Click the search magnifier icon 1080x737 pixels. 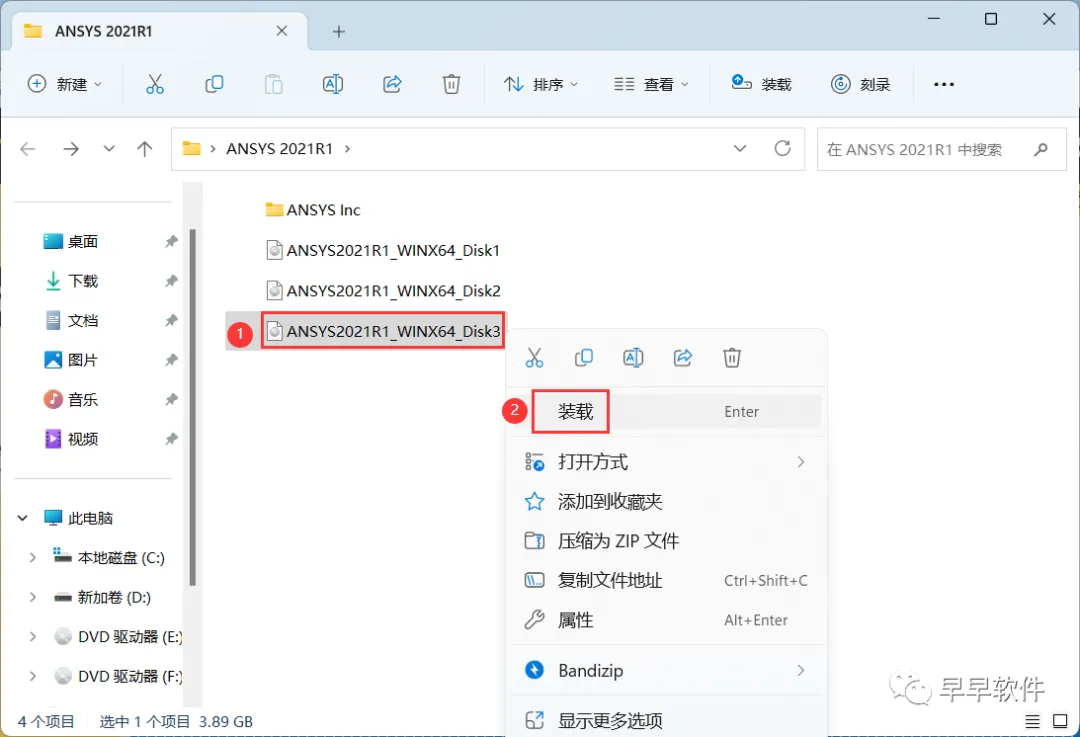click(1041, 149)
